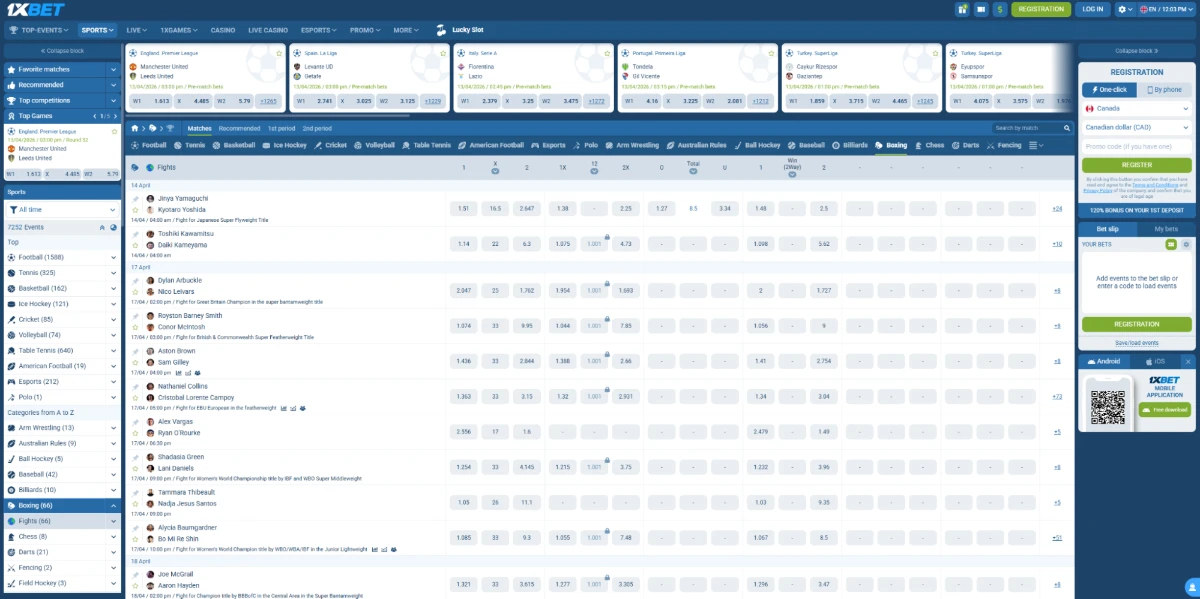Favorite the Tondela vs Gil Vicente card

(770, 53)
